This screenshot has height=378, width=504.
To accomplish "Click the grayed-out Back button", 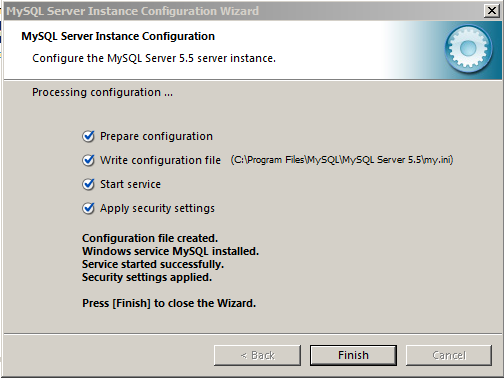I will [257, 355].
